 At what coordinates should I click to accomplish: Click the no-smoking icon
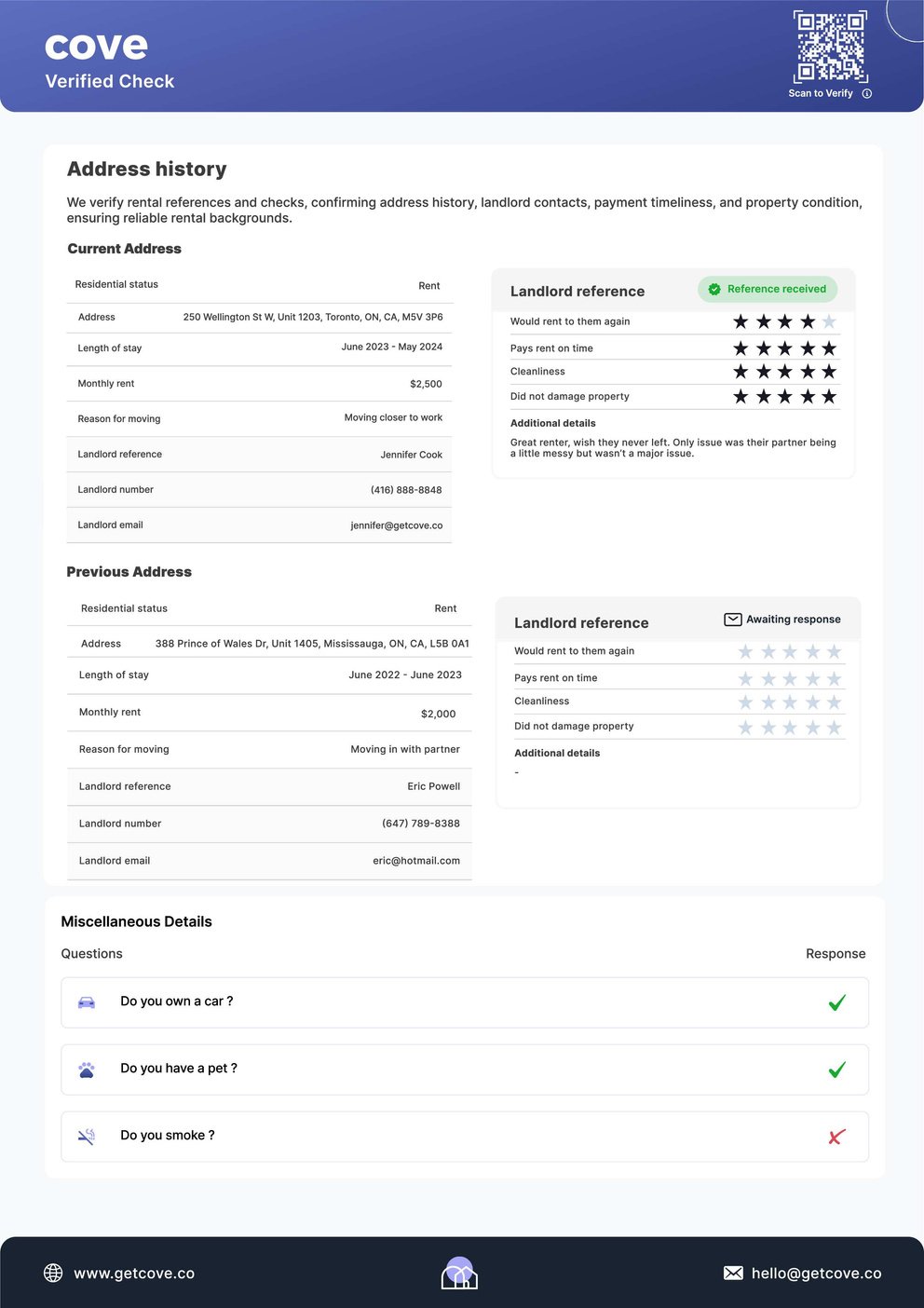[87, 1137]
